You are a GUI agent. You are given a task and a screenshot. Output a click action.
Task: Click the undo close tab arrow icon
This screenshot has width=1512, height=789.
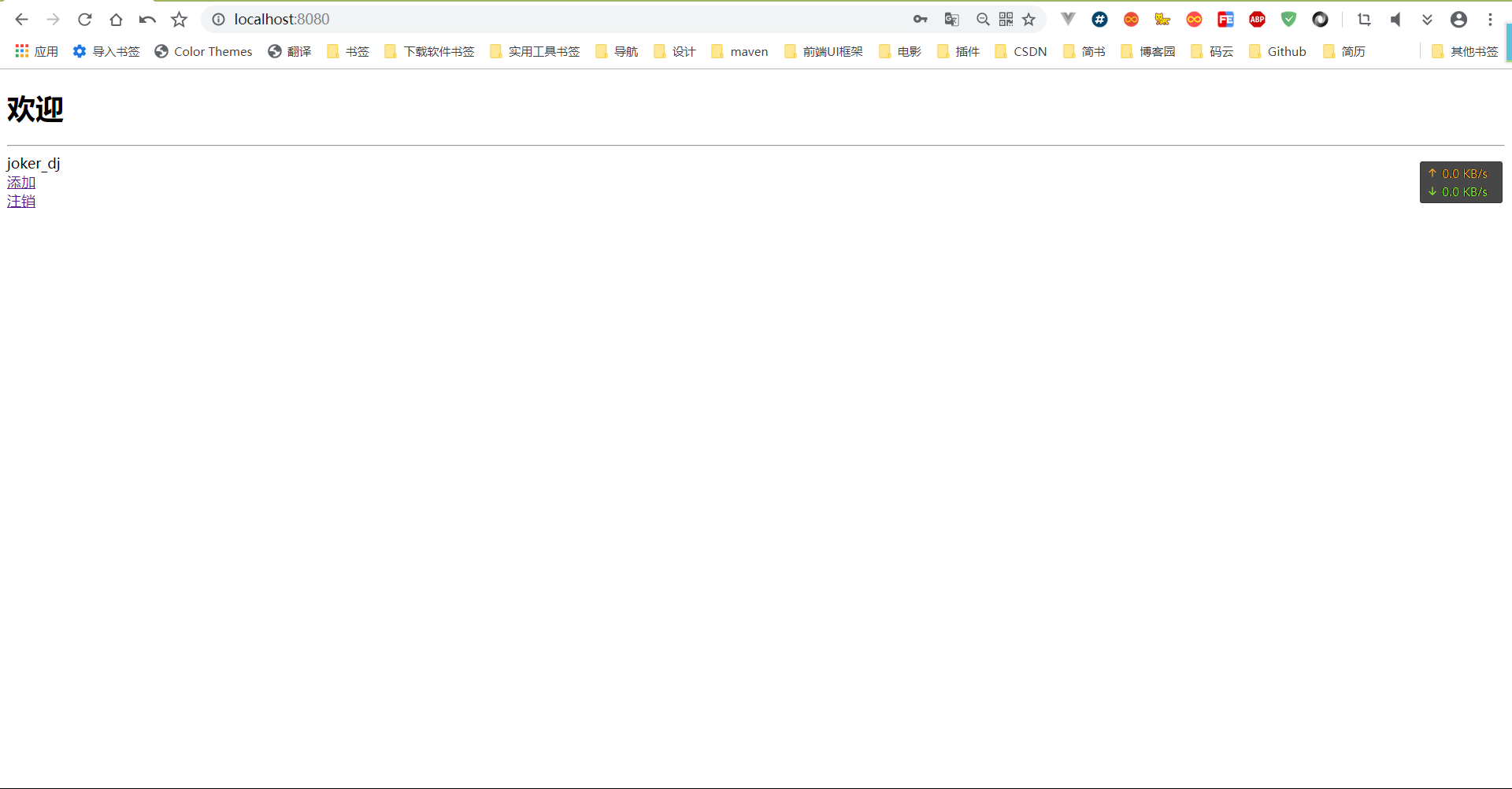(147, 20)
